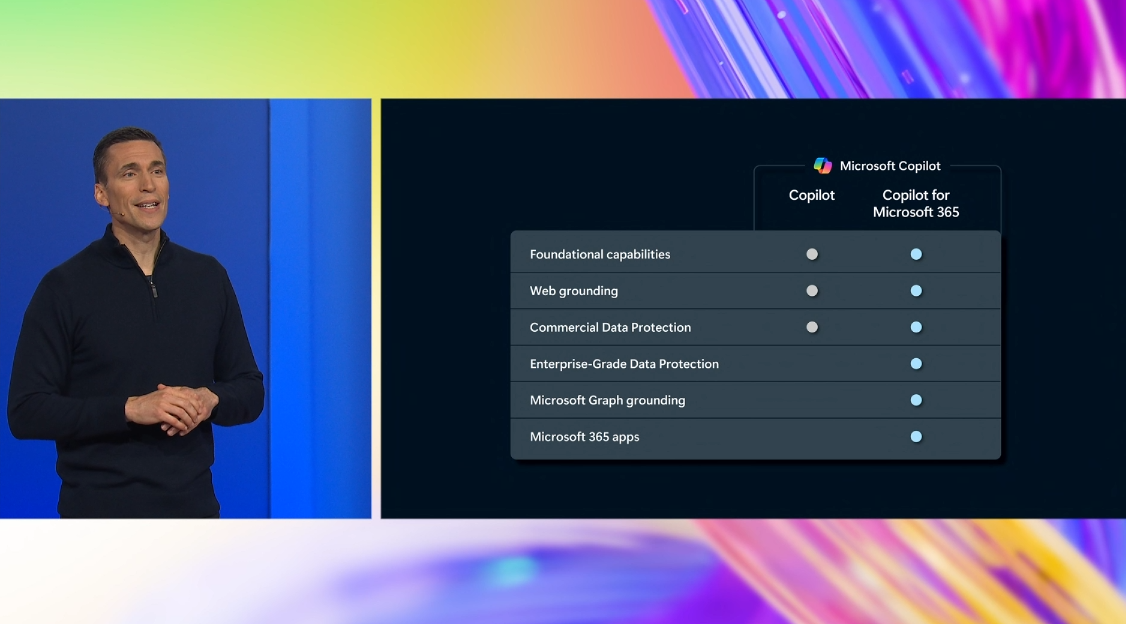Click the "Microsoft Graph grounding" row label
The height and width of the screenshot is (624, 1126).
coord(608,401)
